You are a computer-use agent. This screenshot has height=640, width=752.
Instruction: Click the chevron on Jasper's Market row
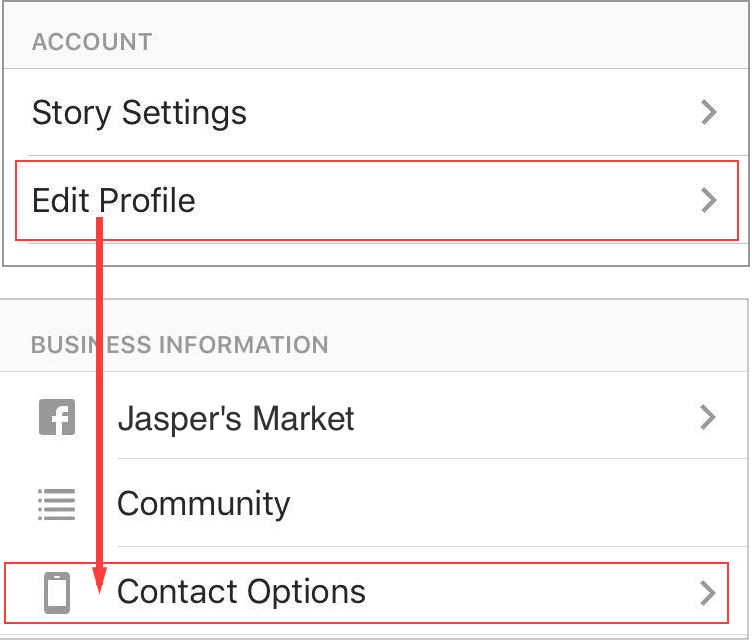click(x=708, y=417)
